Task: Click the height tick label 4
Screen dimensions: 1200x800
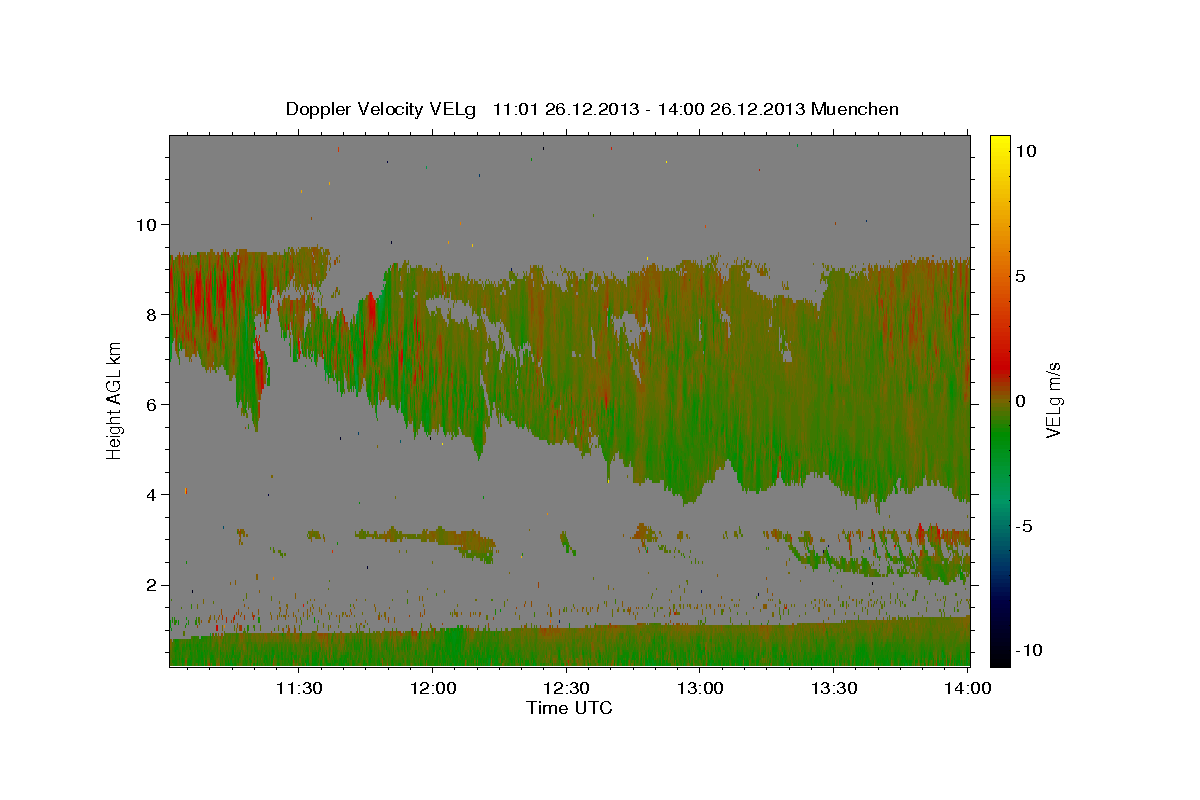Action: [150, 494]
